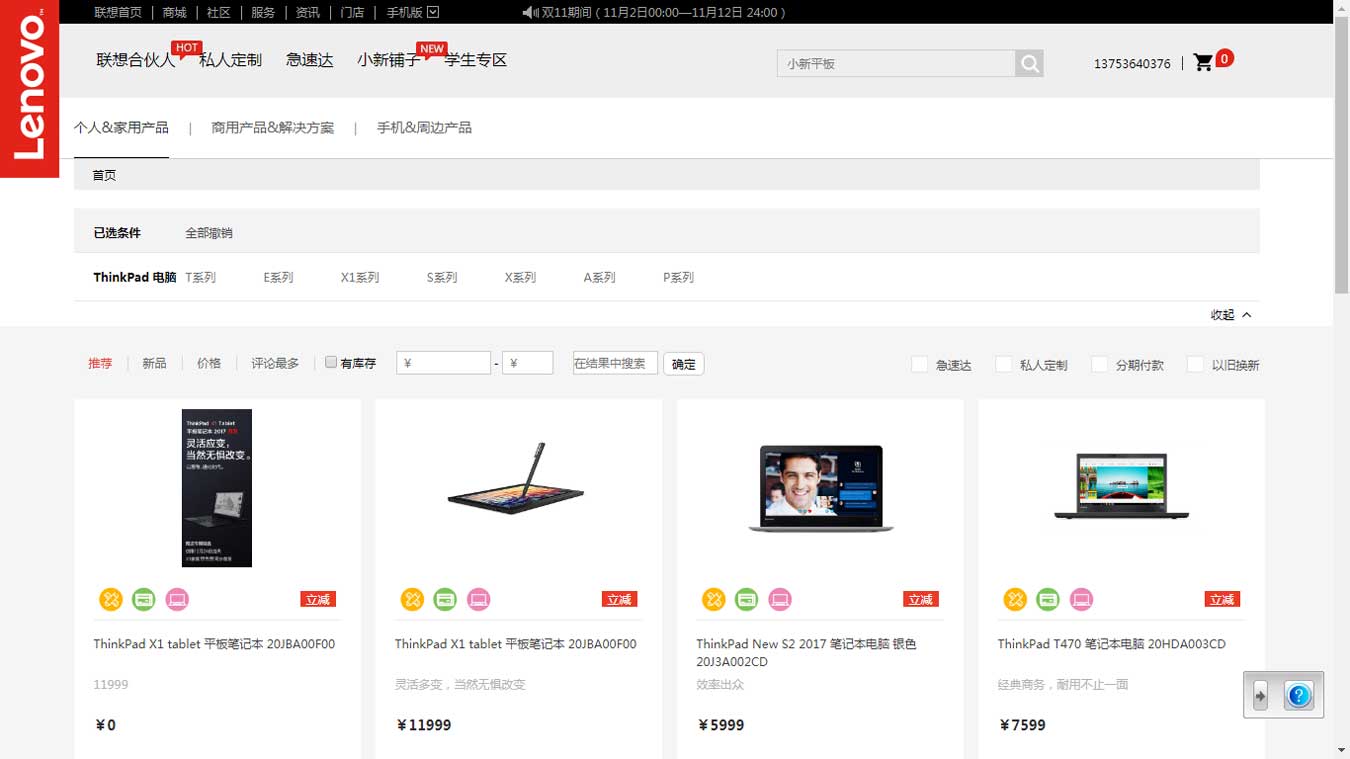
Task: Filter by T系列
Action: coord(201,277)
